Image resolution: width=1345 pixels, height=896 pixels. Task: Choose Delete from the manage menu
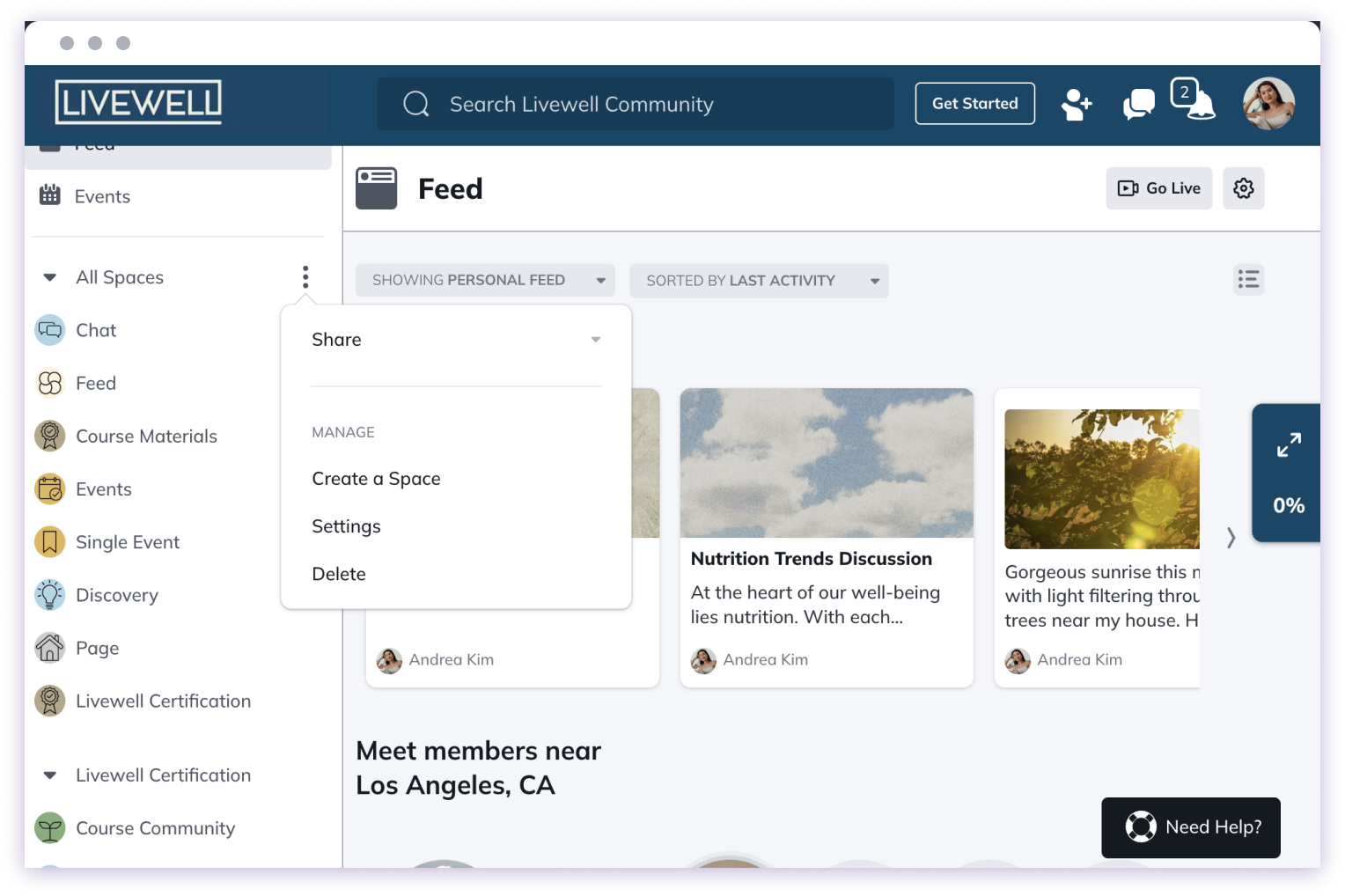click(x=338, y=573)
